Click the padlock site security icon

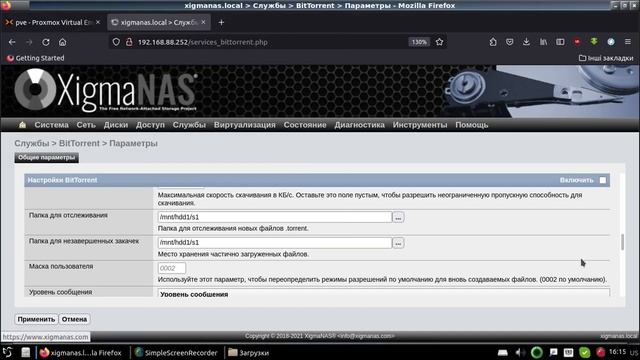129,42
